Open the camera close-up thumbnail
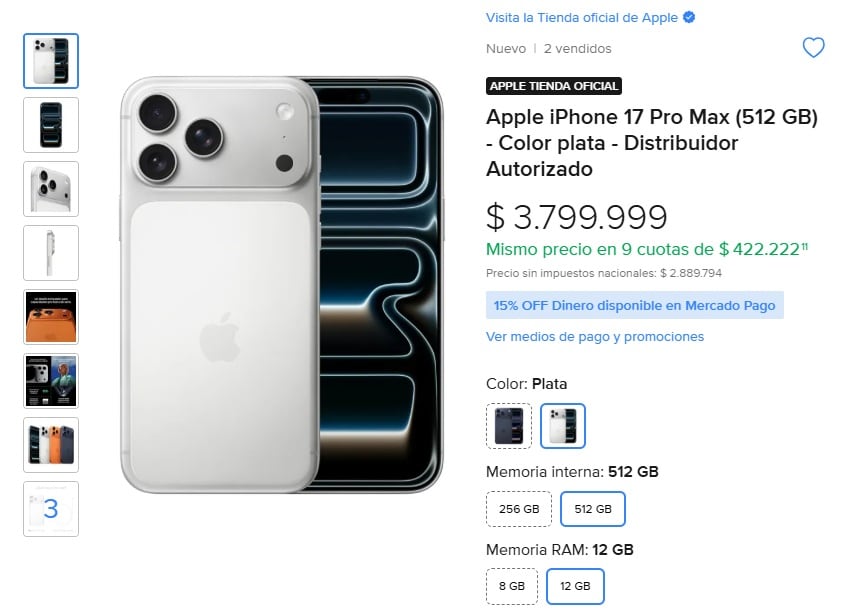 tap(50, 189)
